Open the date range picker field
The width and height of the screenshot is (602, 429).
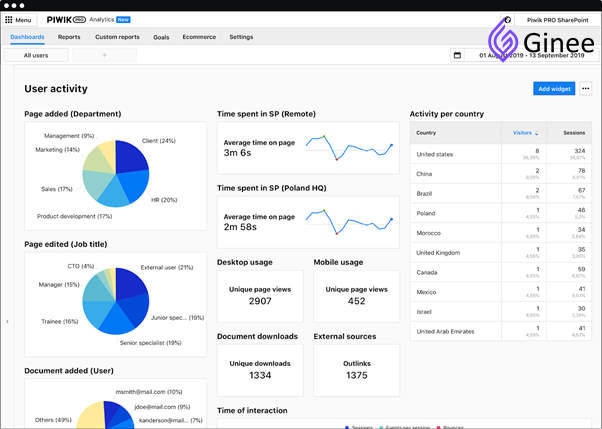532,55
